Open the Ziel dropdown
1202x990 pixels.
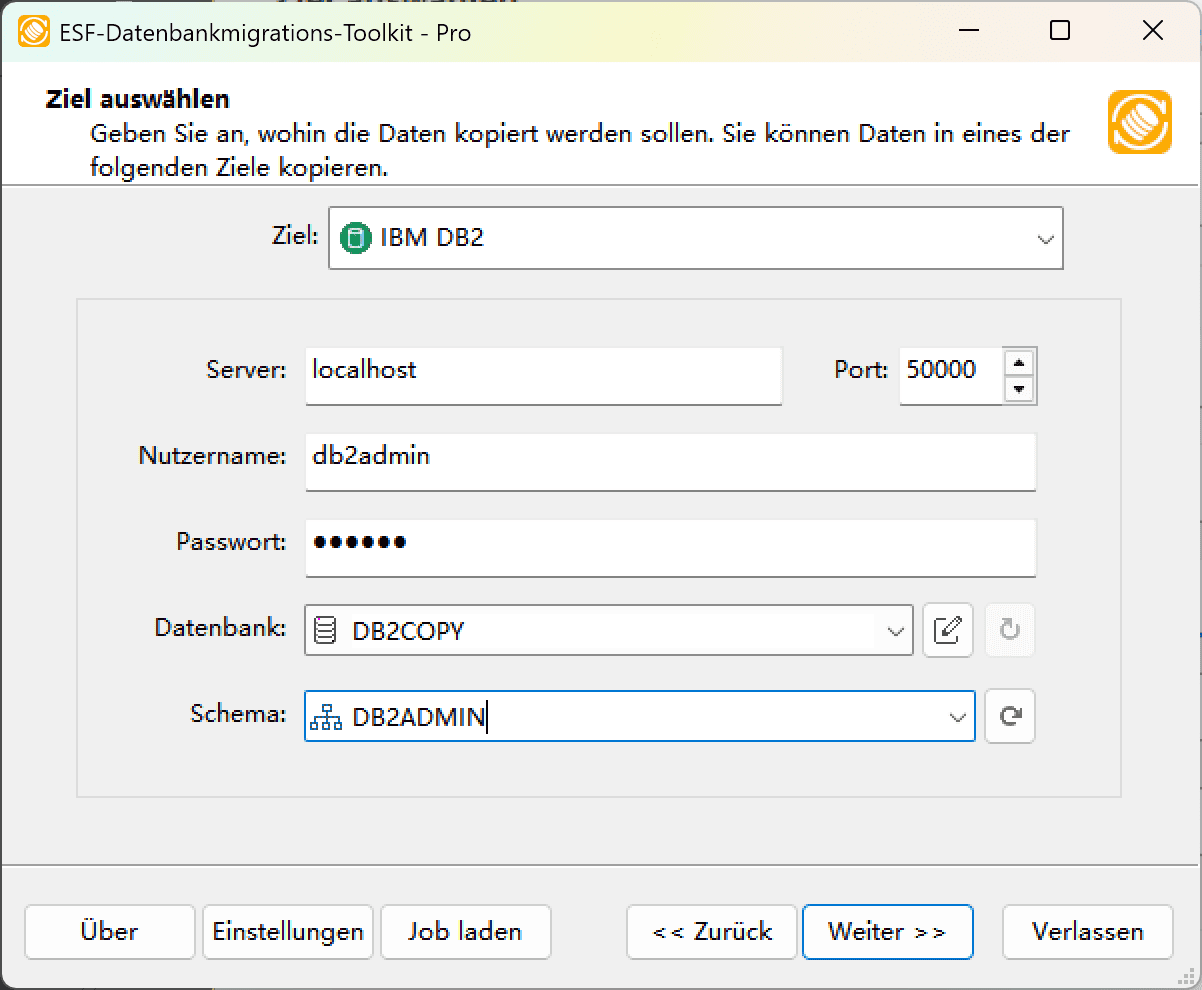1046,238
